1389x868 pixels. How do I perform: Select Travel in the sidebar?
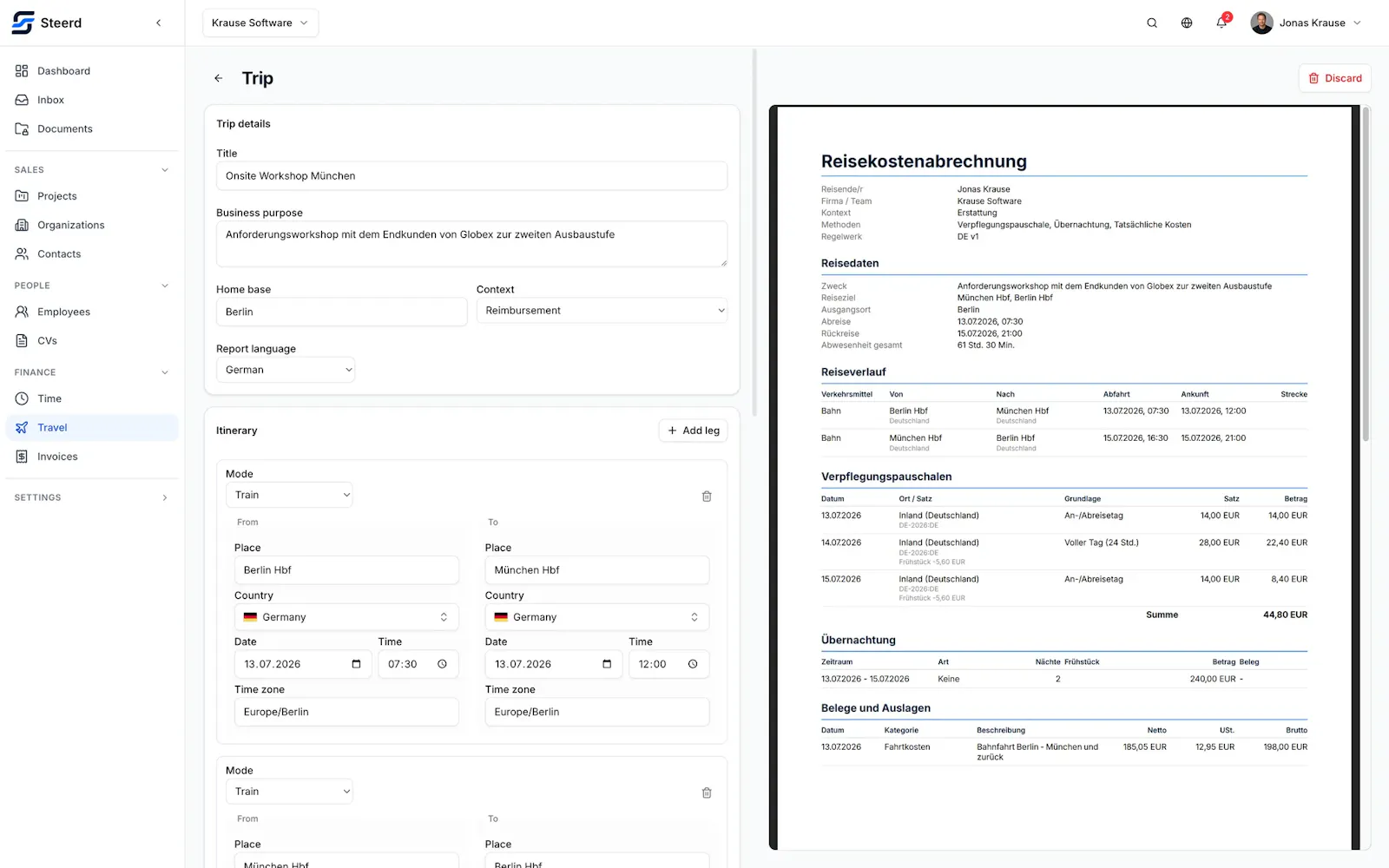coord(92,427)
